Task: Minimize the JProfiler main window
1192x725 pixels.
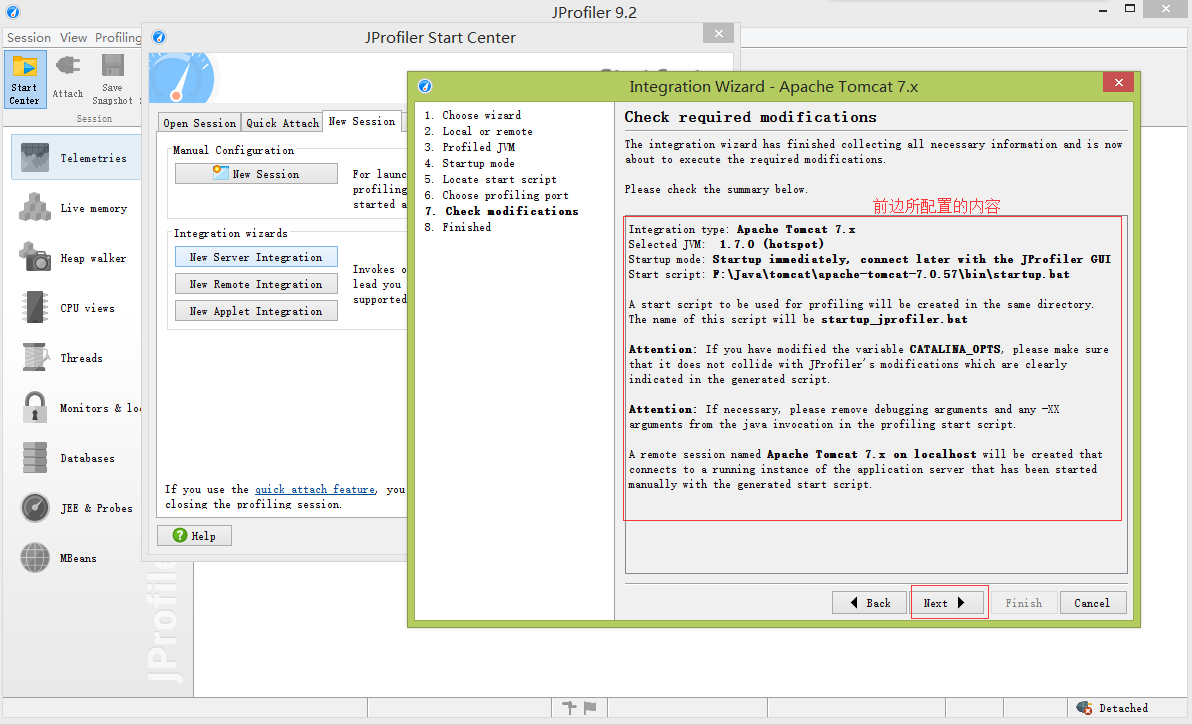Action: point(1103,10)
